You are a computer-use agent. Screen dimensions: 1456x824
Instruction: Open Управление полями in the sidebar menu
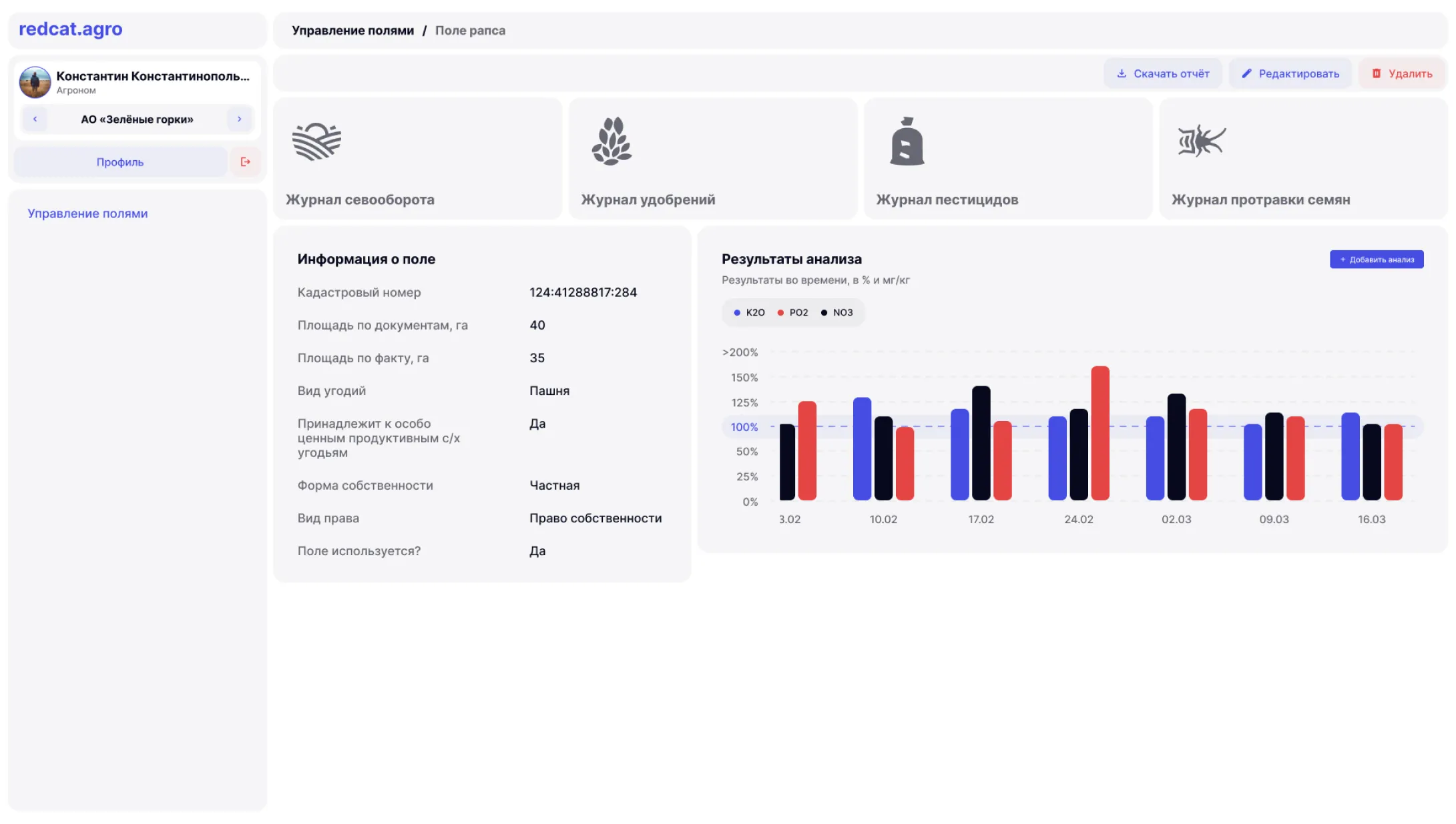click(x=87, y=214)
